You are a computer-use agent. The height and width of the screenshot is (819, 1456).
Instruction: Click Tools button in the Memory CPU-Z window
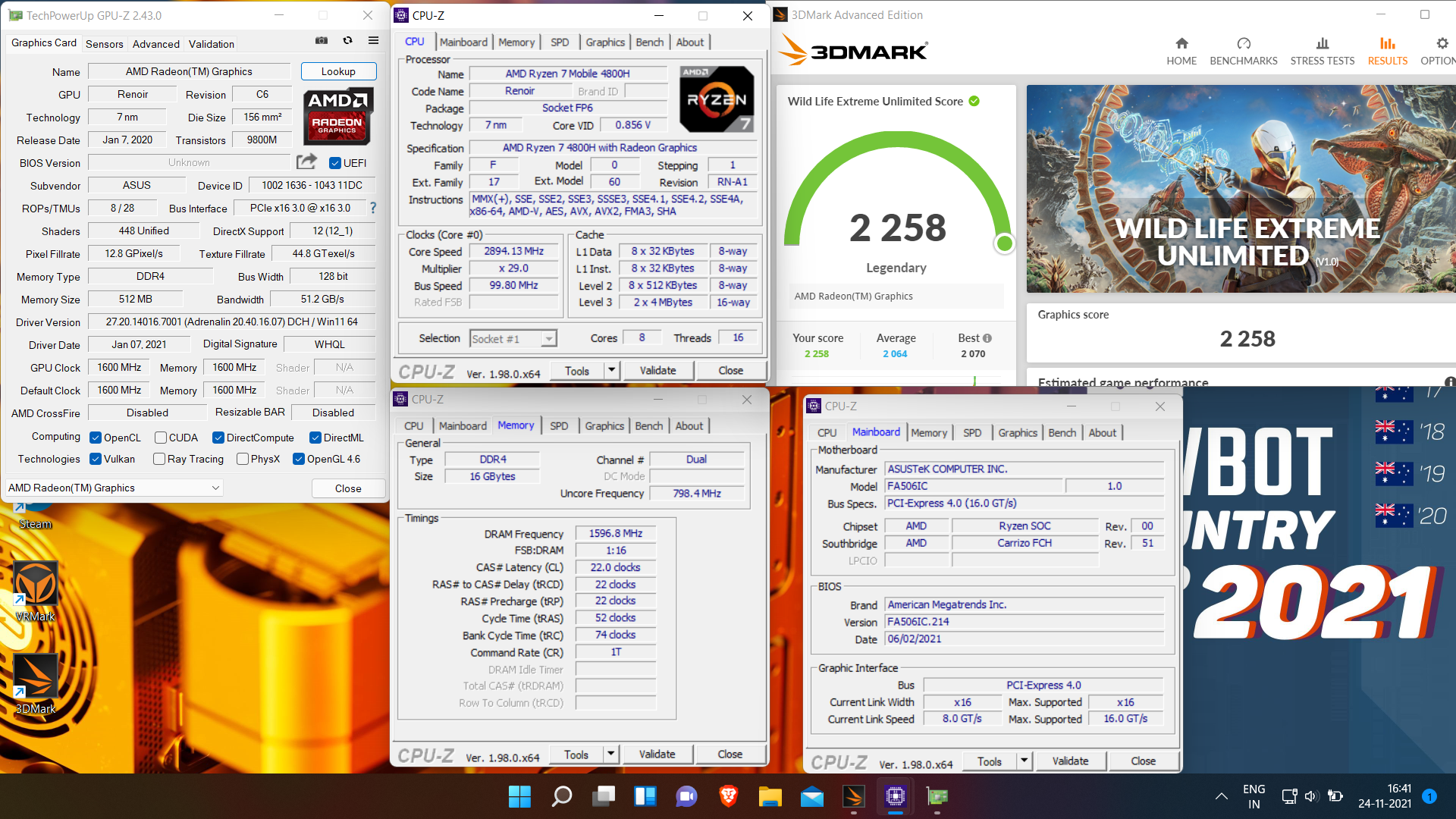point(576,754)
